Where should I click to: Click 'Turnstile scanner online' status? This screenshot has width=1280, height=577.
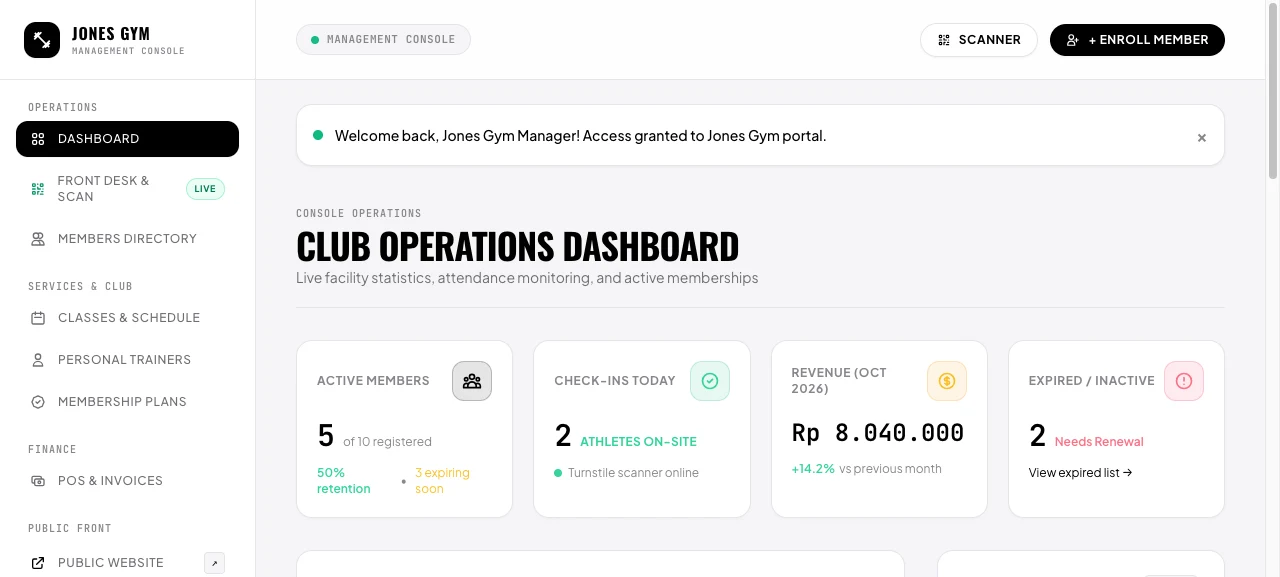(x=633, y=473)
